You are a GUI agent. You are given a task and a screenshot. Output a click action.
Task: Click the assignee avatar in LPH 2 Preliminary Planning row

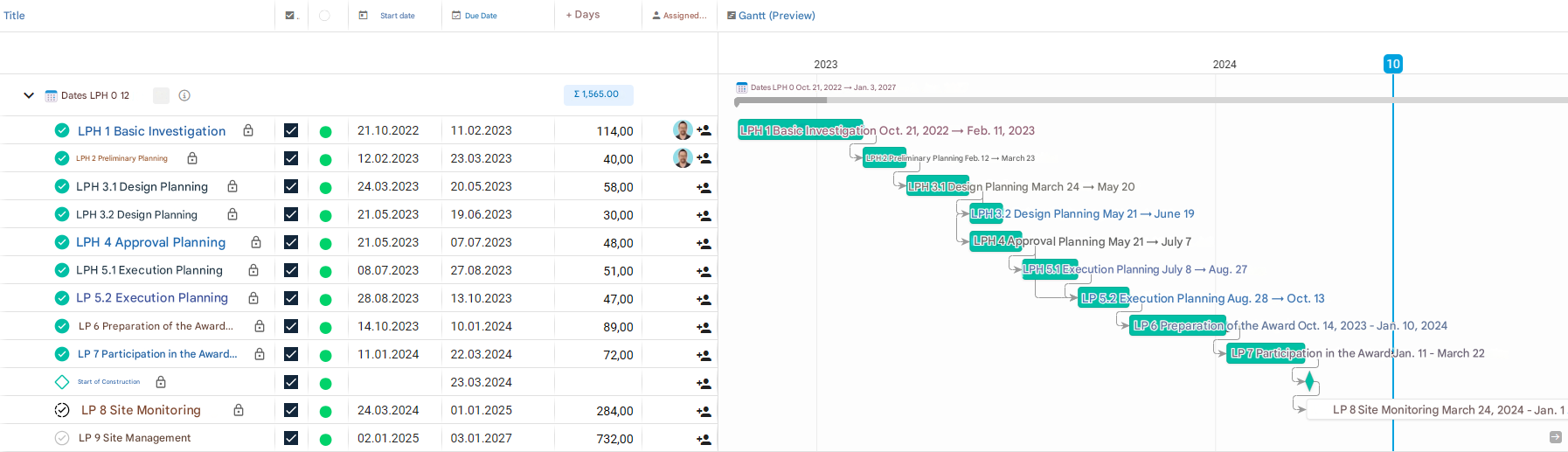pos(683,158)
